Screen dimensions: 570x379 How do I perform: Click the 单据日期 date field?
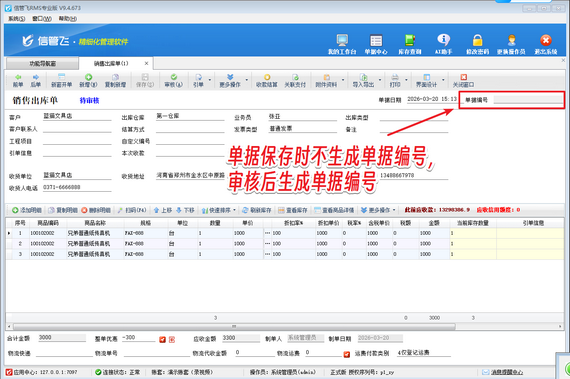click(x=432, y=99)
